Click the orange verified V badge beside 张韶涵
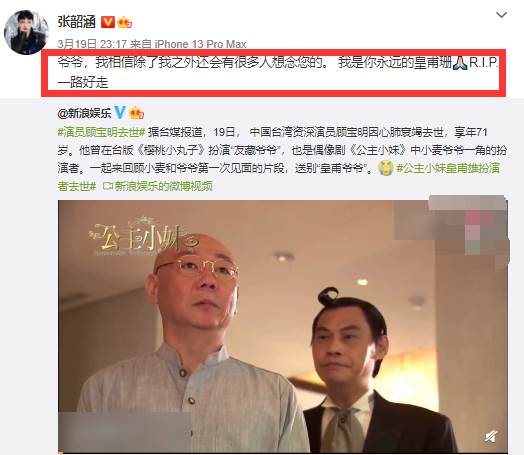Image resolution: width=524 pixels, height=455 pixels. coord(108,22)
